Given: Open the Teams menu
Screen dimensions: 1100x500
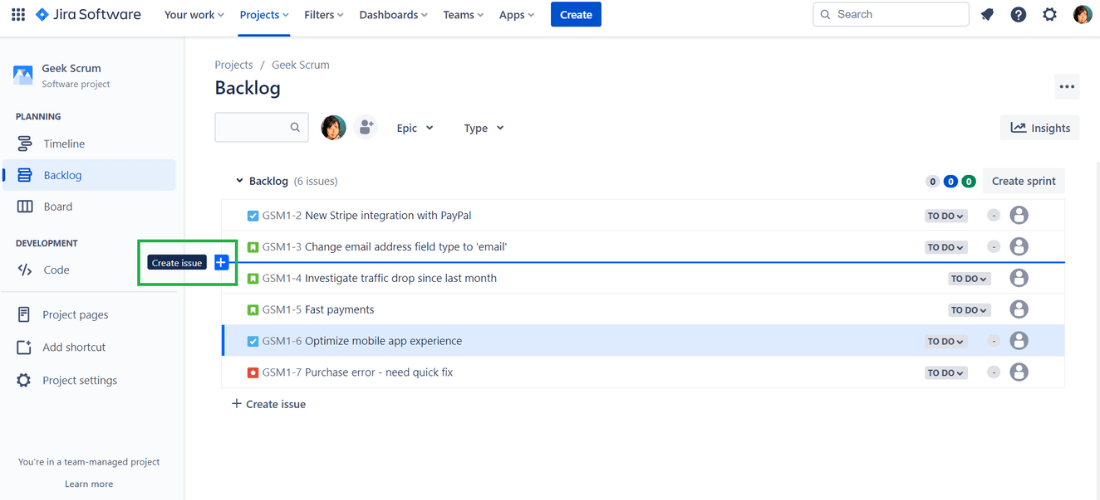Looking at the screenshot, I should point(464,14).
